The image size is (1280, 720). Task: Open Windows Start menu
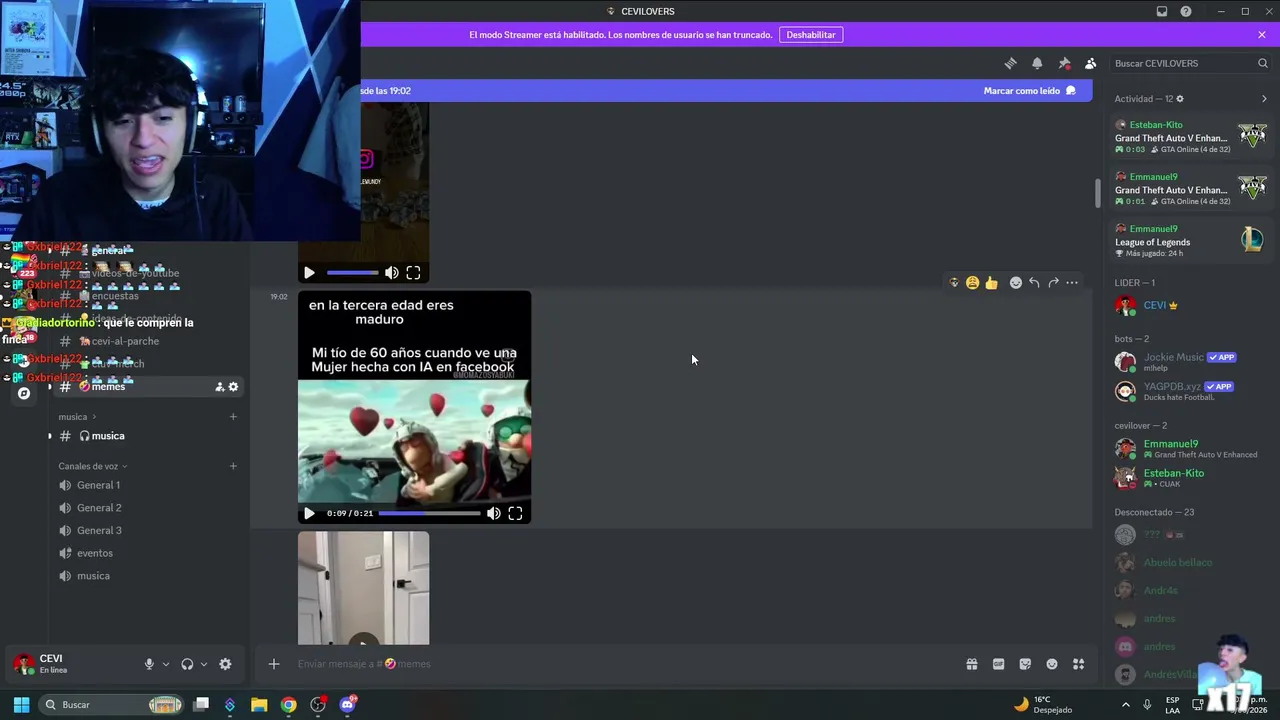21,705
